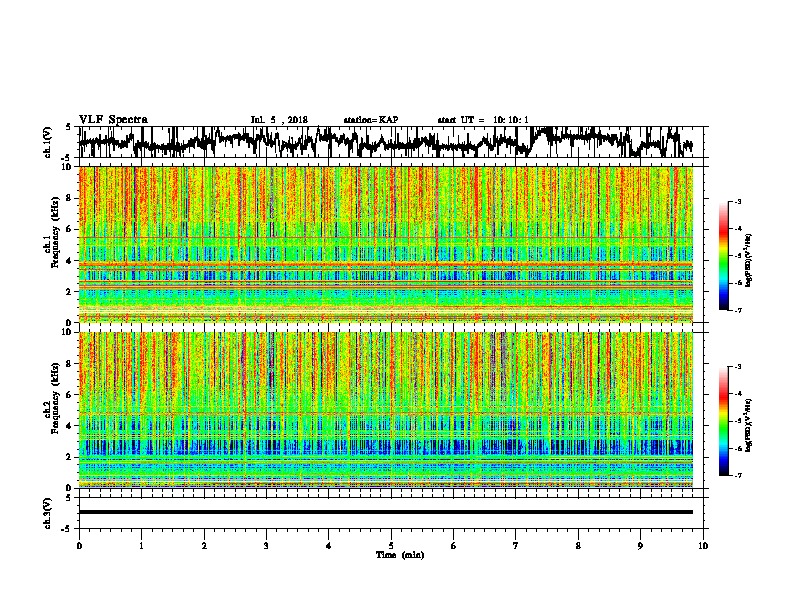Click the time axis tick label "3"
The image size is (792, 612).
[x=266, y=546]
